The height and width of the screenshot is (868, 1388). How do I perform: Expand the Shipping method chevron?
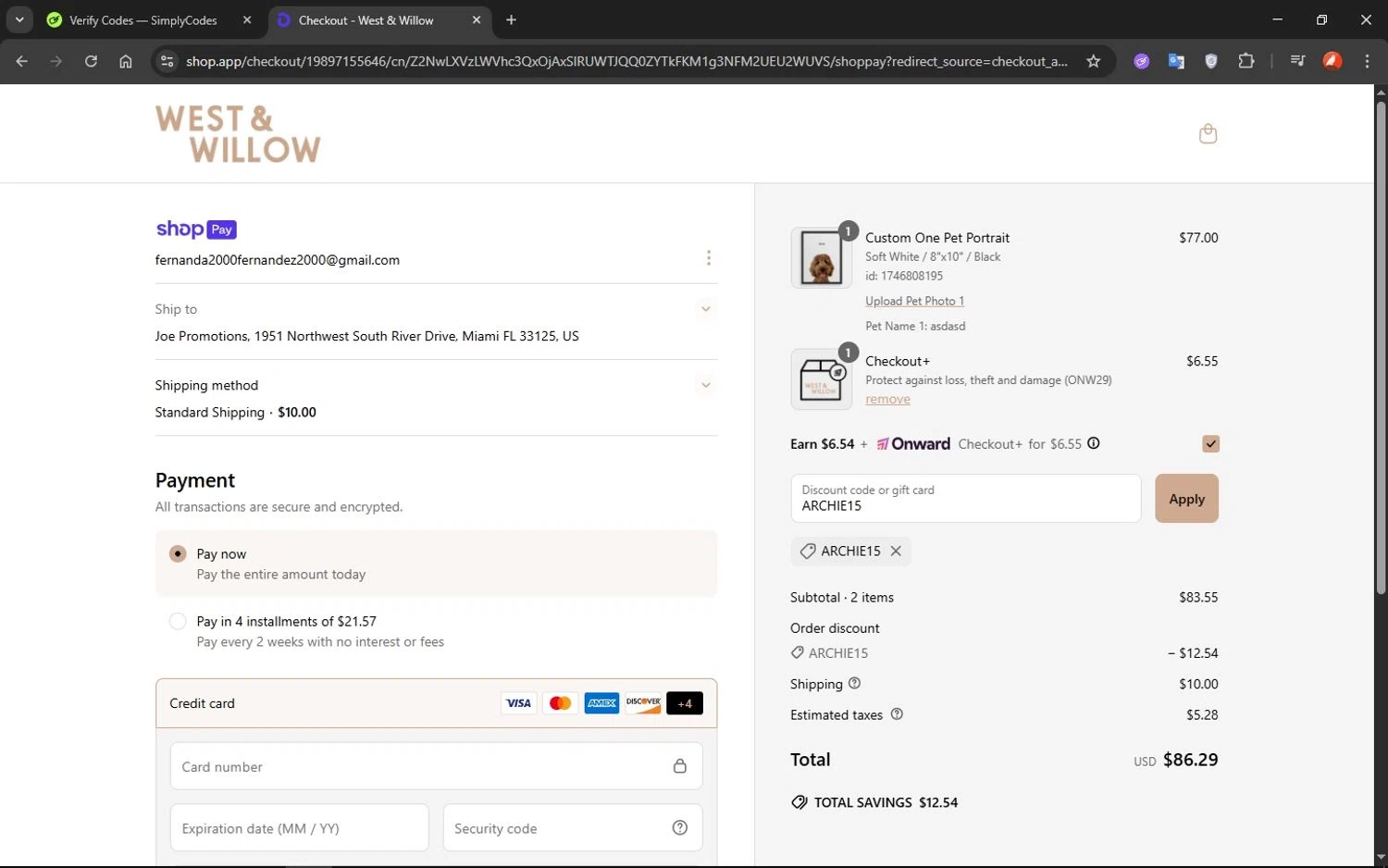[705, 385]
